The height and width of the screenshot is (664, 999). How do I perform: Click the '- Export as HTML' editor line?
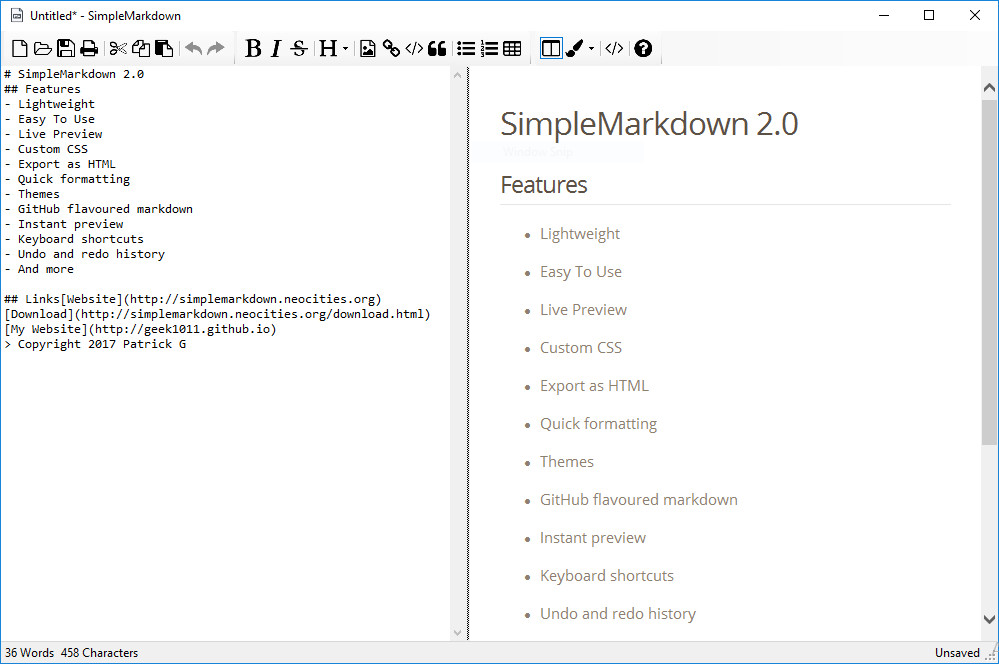click(61, 164)
